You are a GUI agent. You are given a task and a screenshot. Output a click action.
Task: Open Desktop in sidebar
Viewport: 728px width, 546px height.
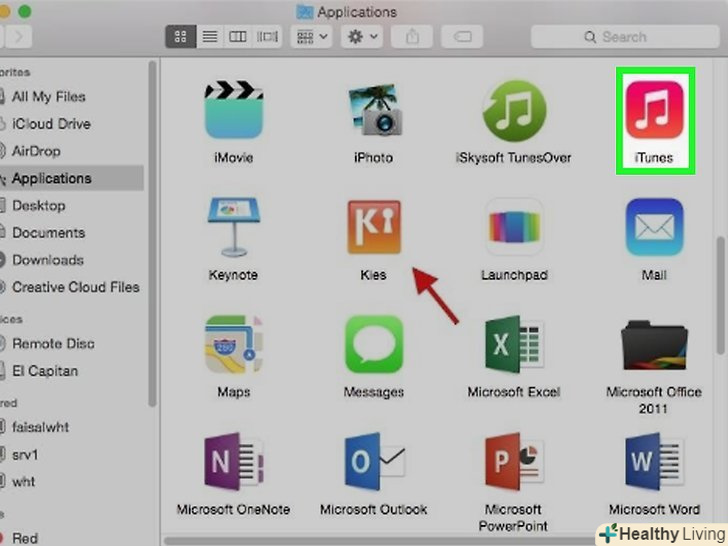39,206
